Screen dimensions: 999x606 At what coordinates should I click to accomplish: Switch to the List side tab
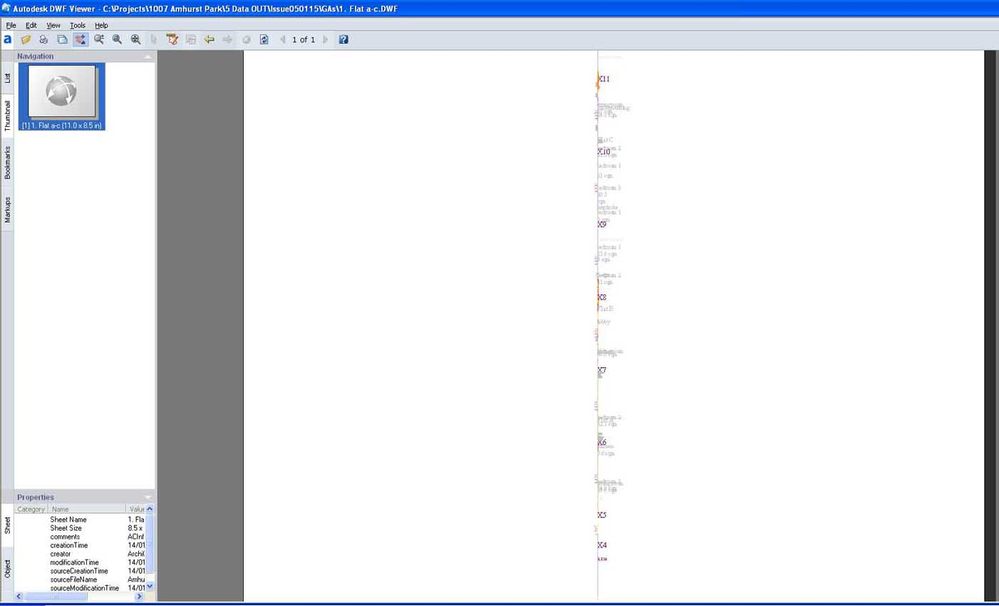pos(7,78)
